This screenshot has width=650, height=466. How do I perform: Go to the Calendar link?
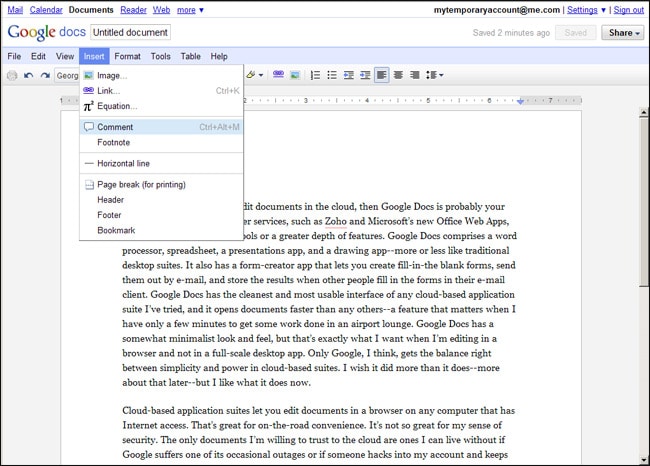(x=46, y=10)
